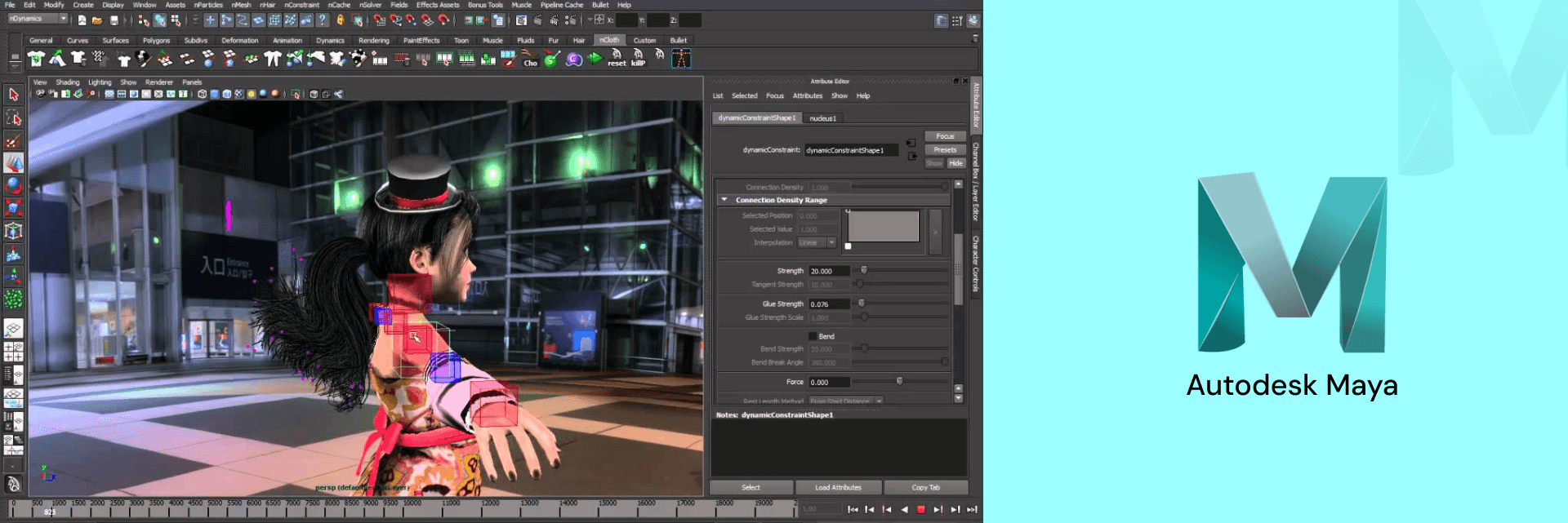Select the Rotate tool red sphere icon
Viewport: 1568px width, 523px height.
click(13, 186)
